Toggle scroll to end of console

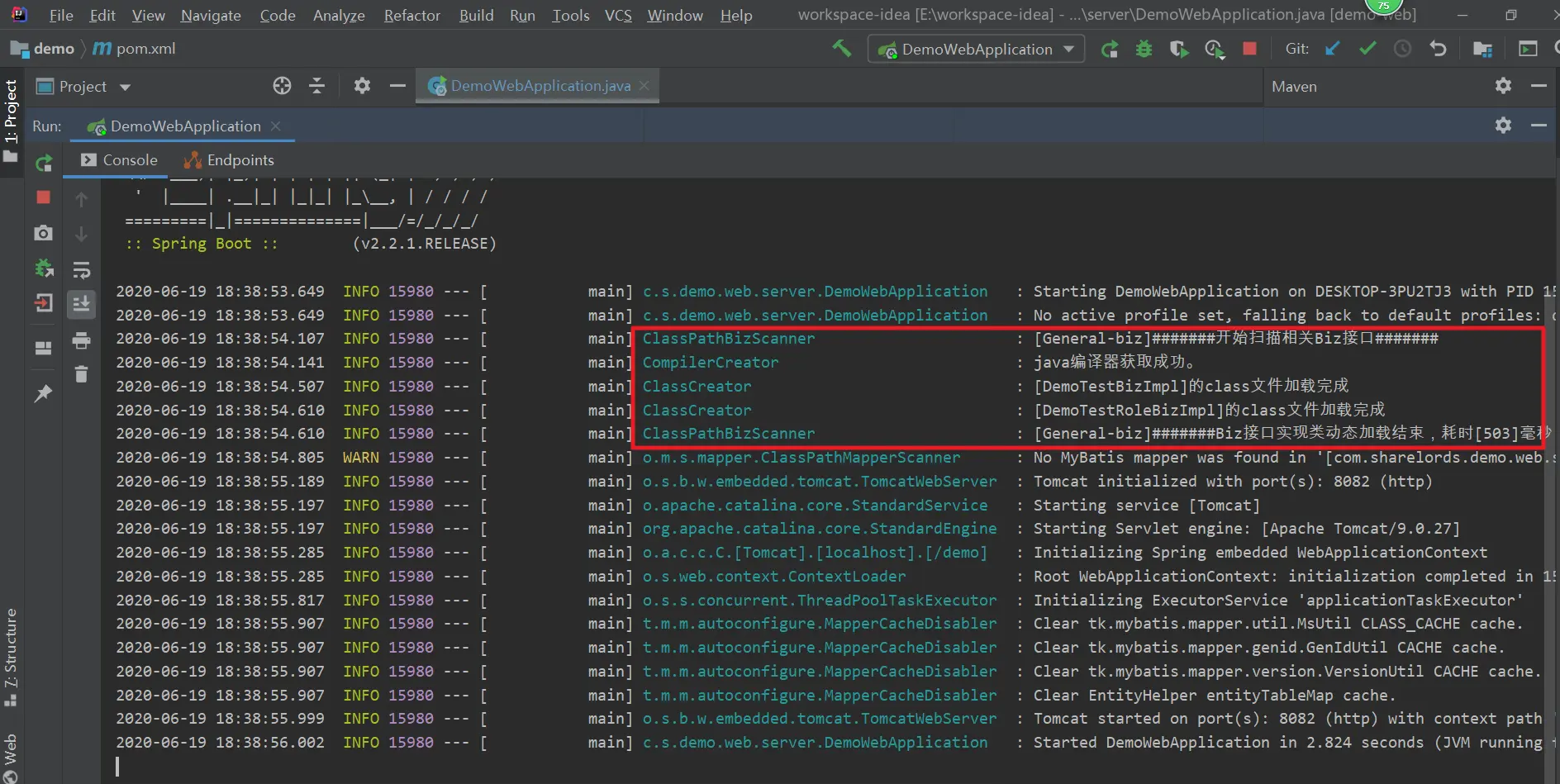[81, 304]
